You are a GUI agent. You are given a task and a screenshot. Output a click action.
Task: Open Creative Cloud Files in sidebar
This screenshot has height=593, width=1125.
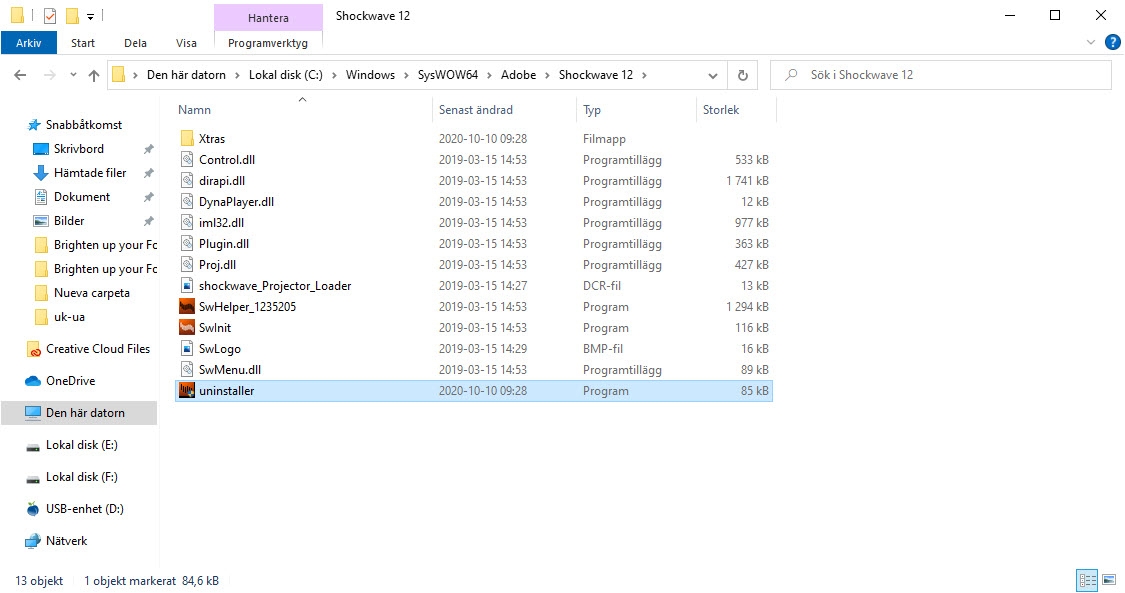(x=89, y=349)
